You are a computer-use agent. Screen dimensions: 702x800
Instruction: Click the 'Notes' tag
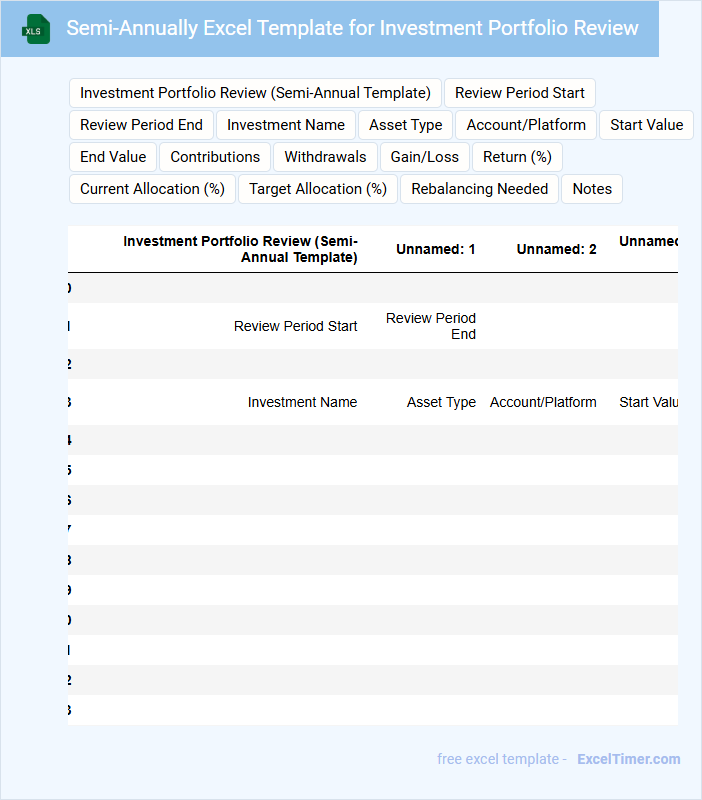(x=592, y=189)
